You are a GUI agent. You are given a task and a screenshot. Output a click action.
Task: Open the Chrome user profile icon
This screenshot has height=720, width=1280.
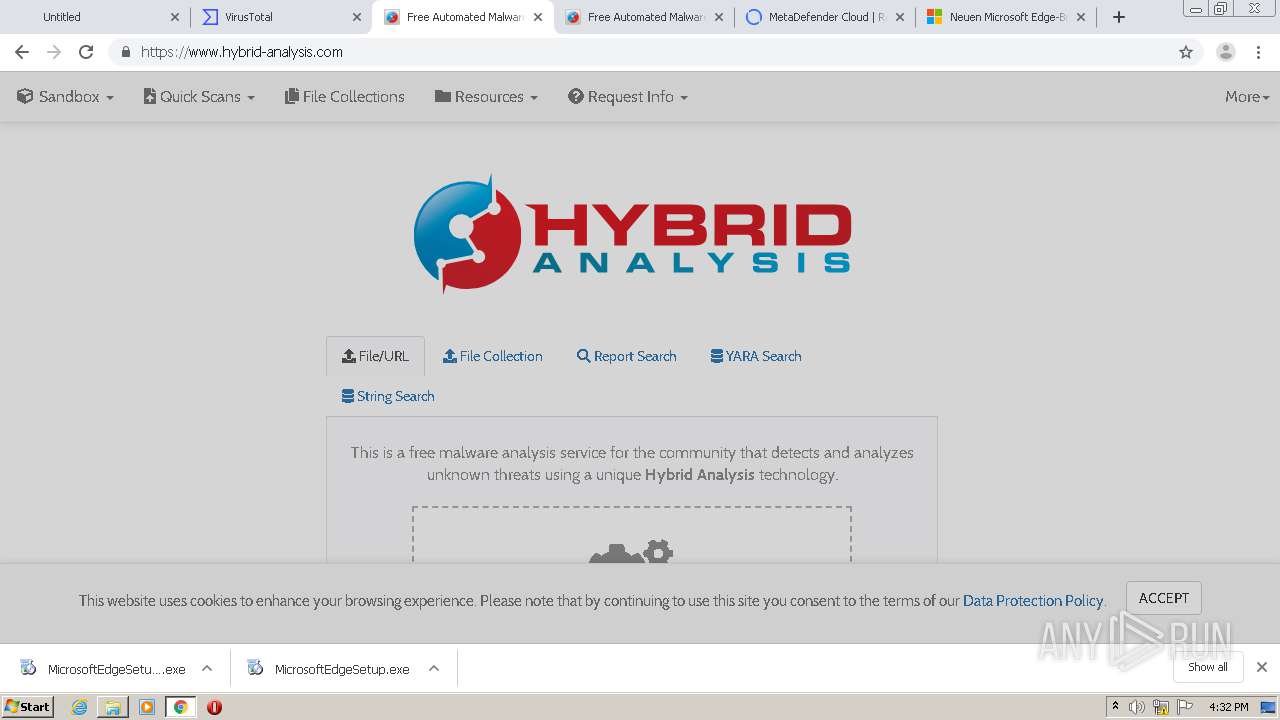(1226, 52)
